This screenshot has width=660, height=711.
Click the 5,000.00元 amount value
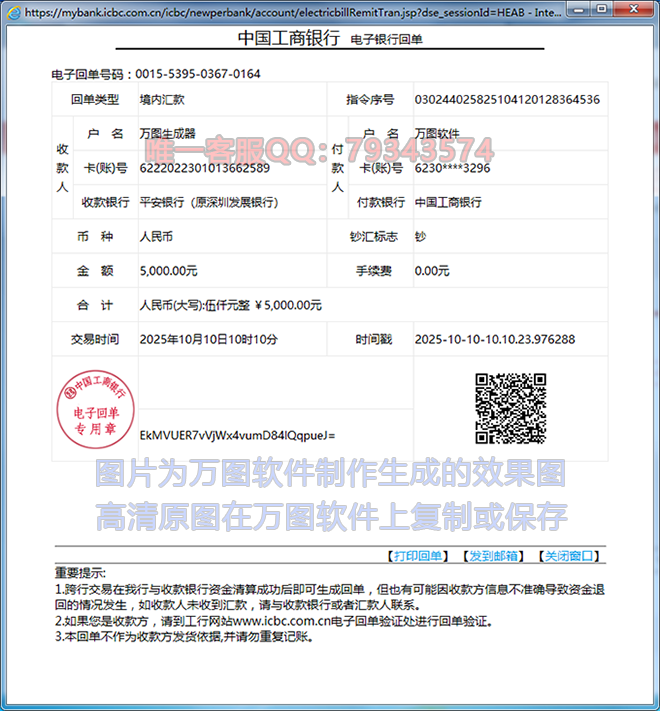click(169, 271)
